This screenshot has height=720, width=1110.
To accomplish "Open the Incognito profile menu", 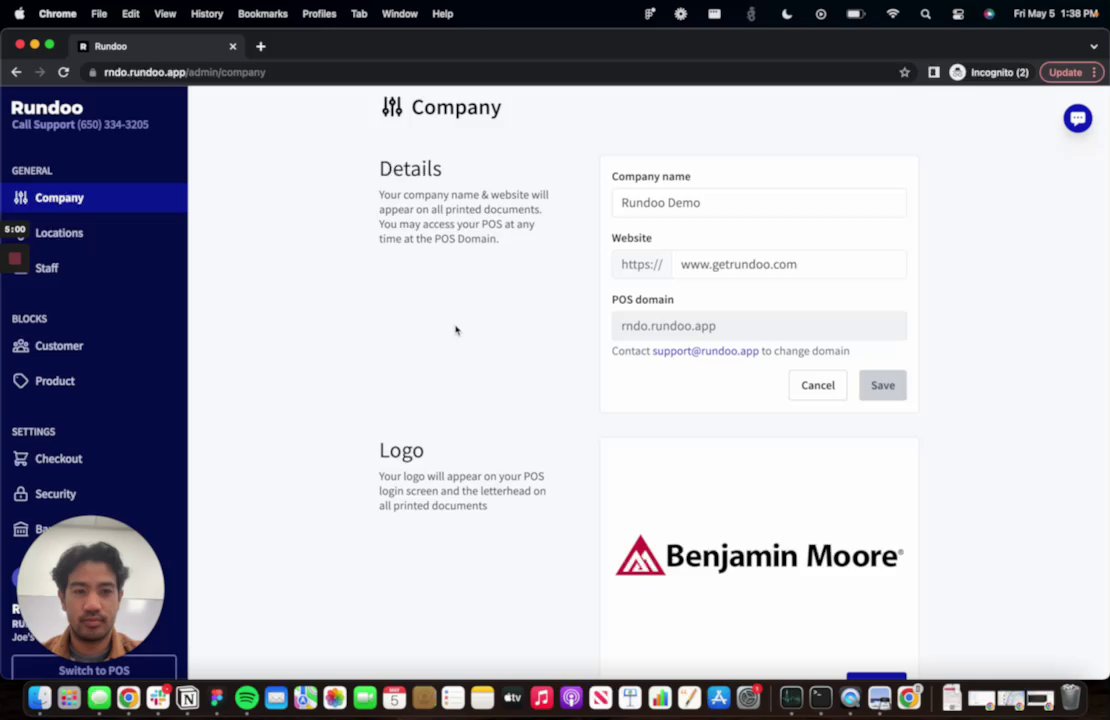I will click(x=990, y=72).
